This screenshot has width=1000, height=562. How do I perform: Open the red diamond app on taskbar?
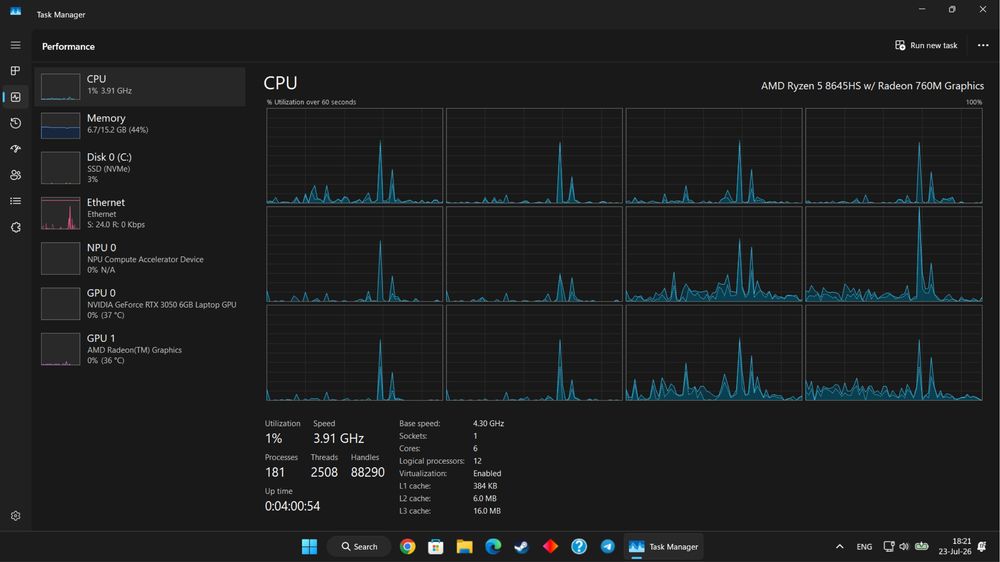point(550,547)
